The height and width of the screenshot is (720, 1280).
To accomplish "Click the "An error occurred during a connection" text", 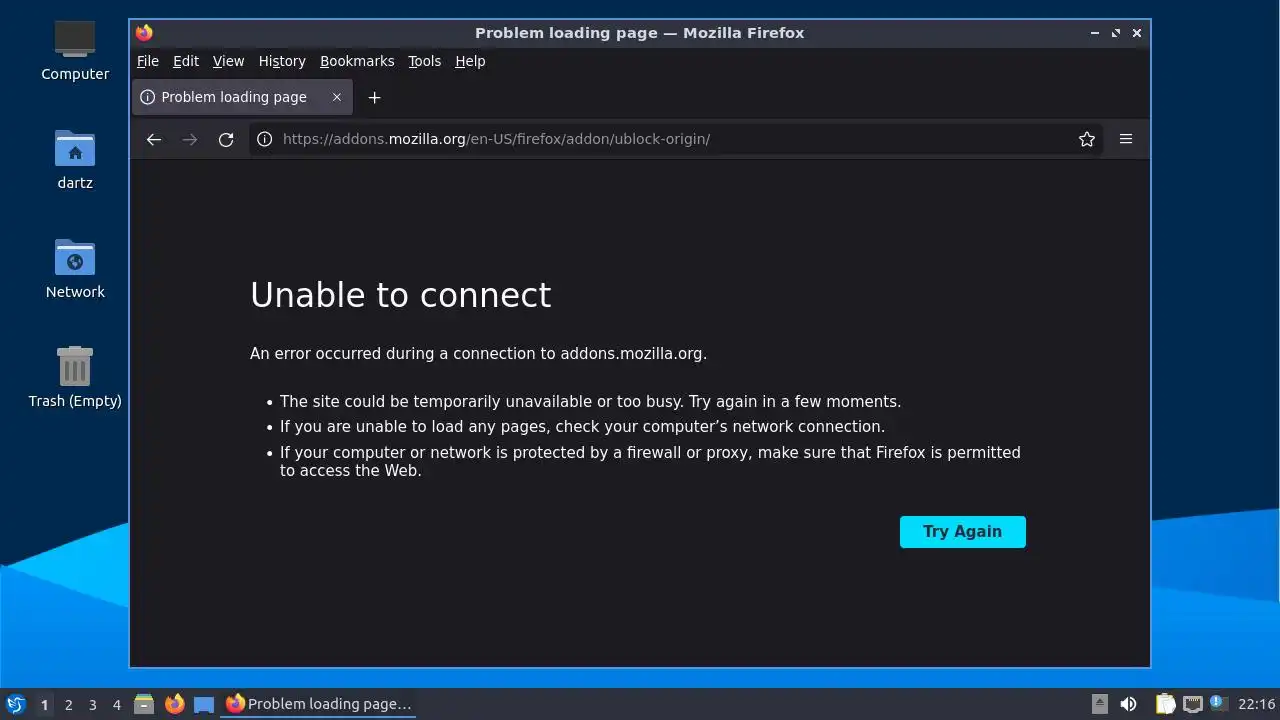I will (478, 353).
